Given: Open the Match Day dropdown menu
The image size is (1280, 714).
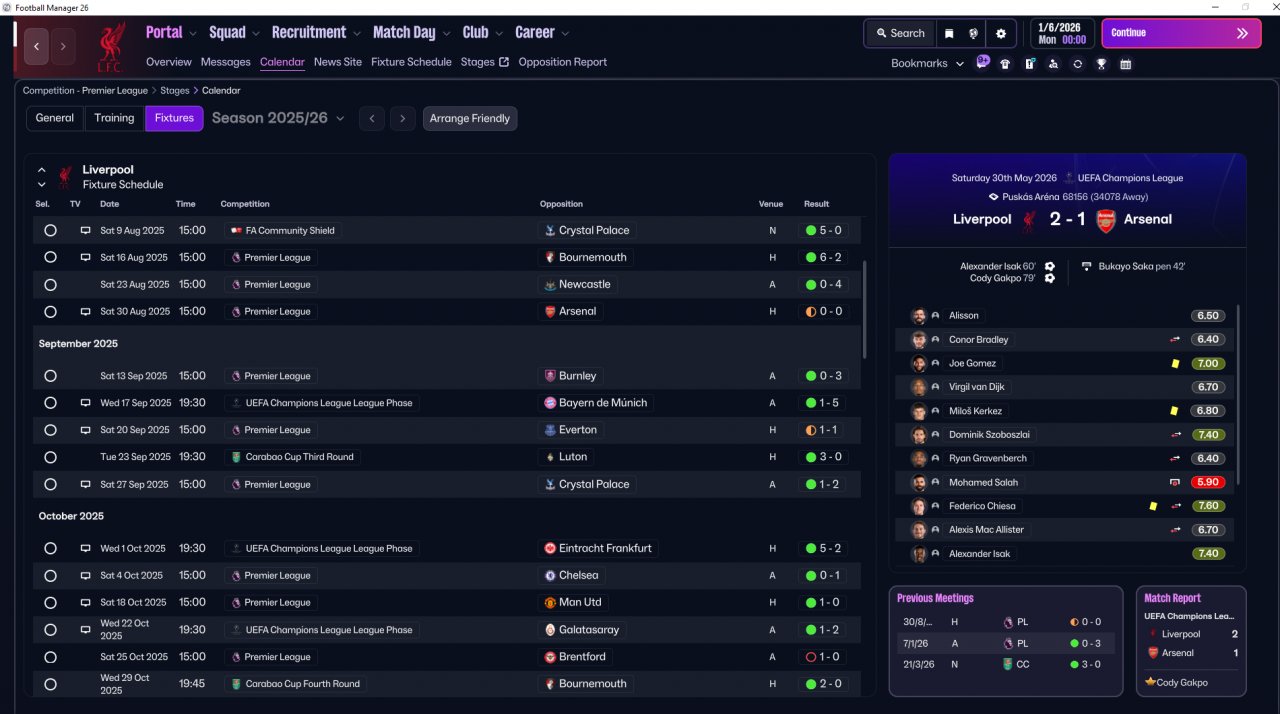Looking at the screenshot, I should [411, 32].
